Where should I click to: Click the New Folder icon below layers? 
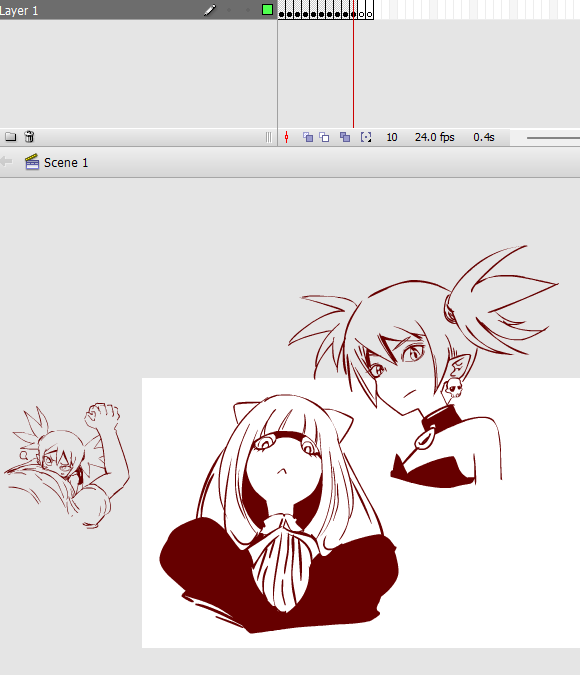pyautogui.click(x=10, y=137)
